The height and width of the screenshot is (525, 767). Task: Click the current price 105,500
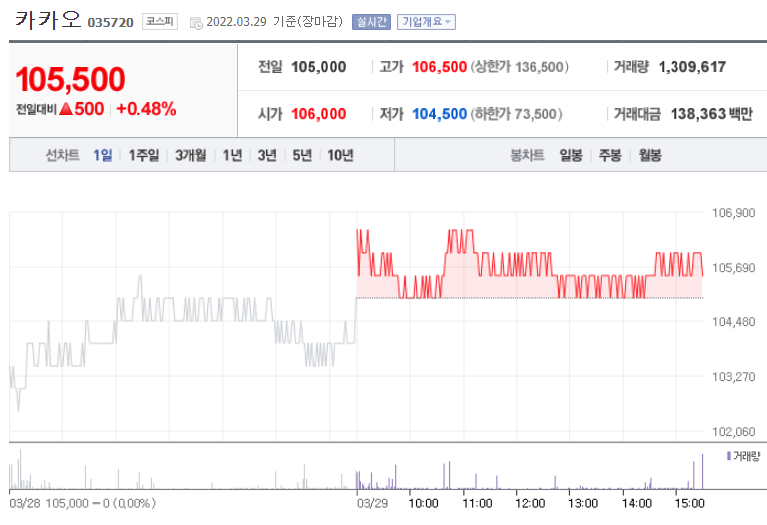70,79
